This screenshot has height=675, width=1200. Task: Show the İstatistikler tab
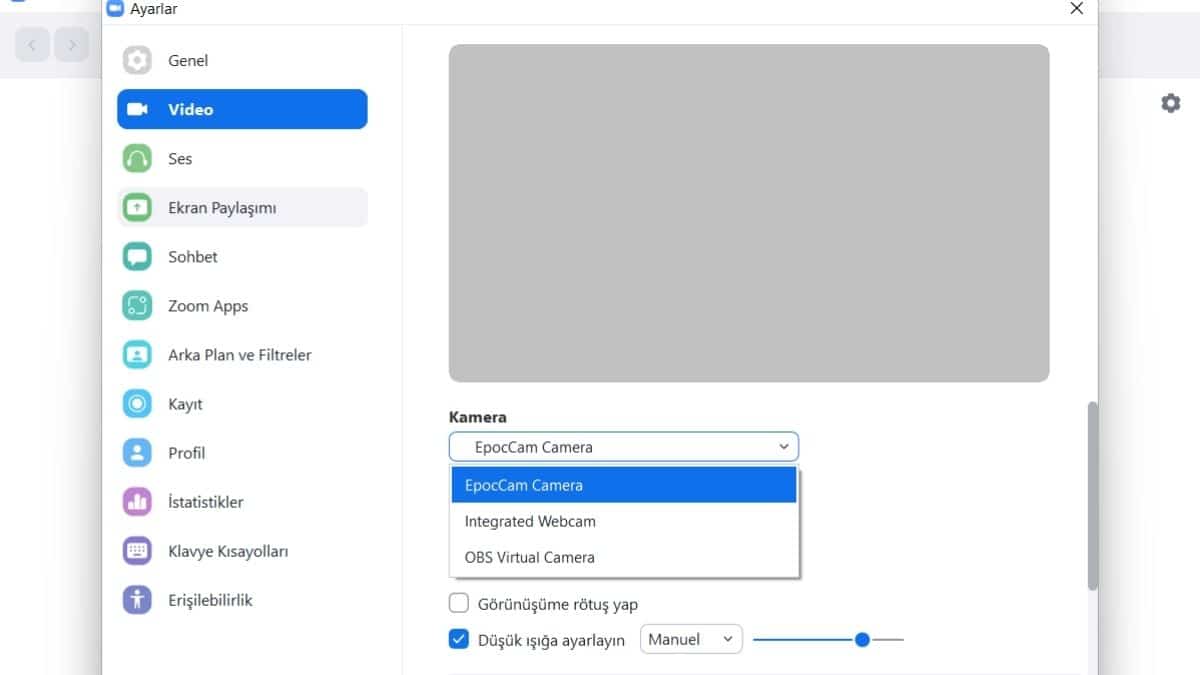click(242, 501)
